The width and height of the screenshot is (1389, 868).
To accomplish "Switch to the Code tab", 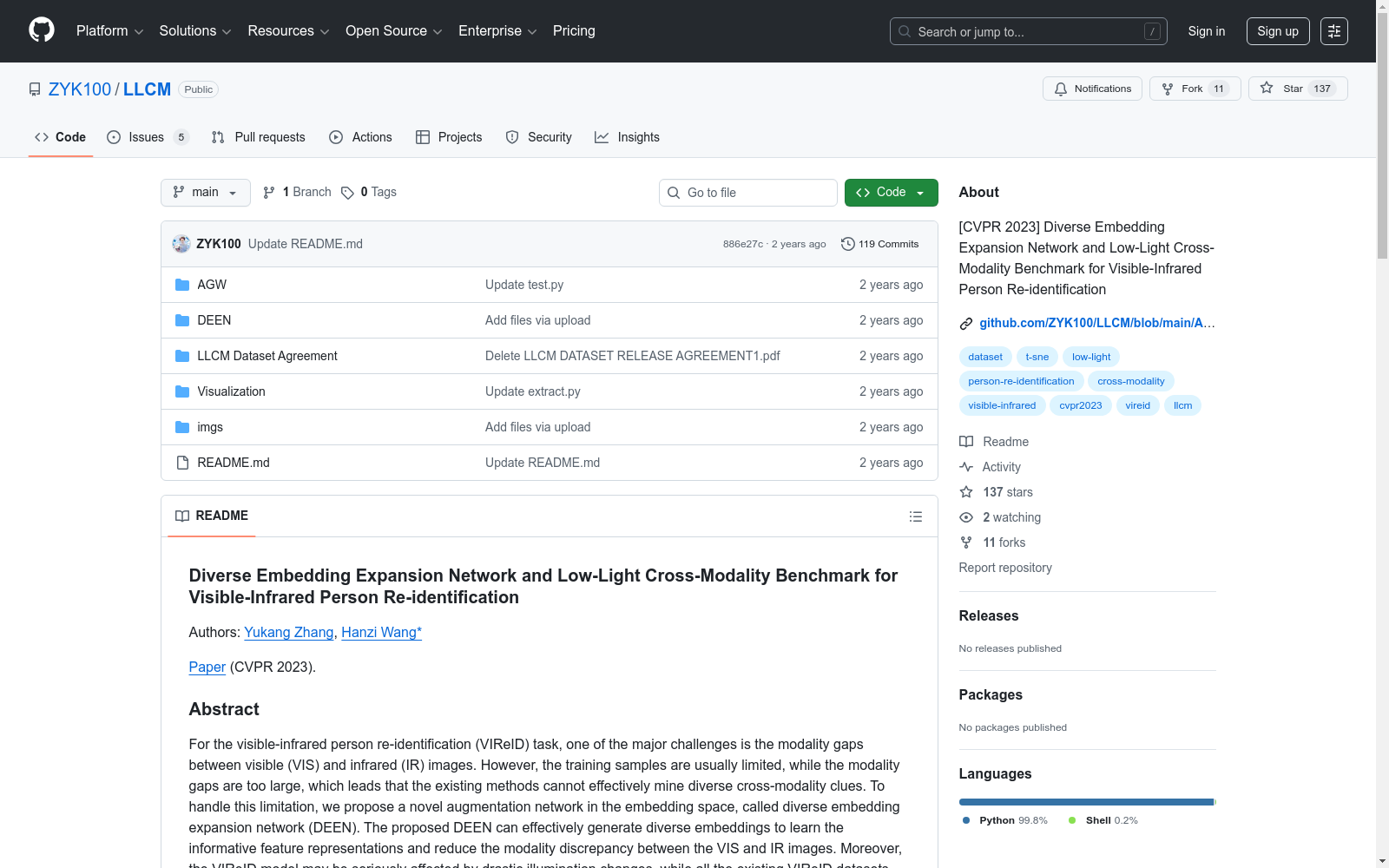I will tap(61, 137).
